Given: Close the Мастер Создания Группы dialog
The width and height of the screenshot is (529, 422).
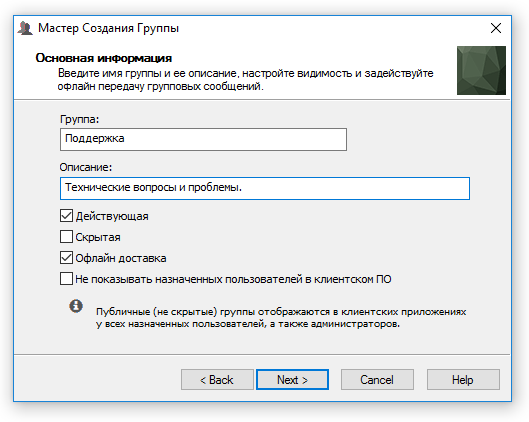Looking at the screenshot, I should (x=496, y=28).
